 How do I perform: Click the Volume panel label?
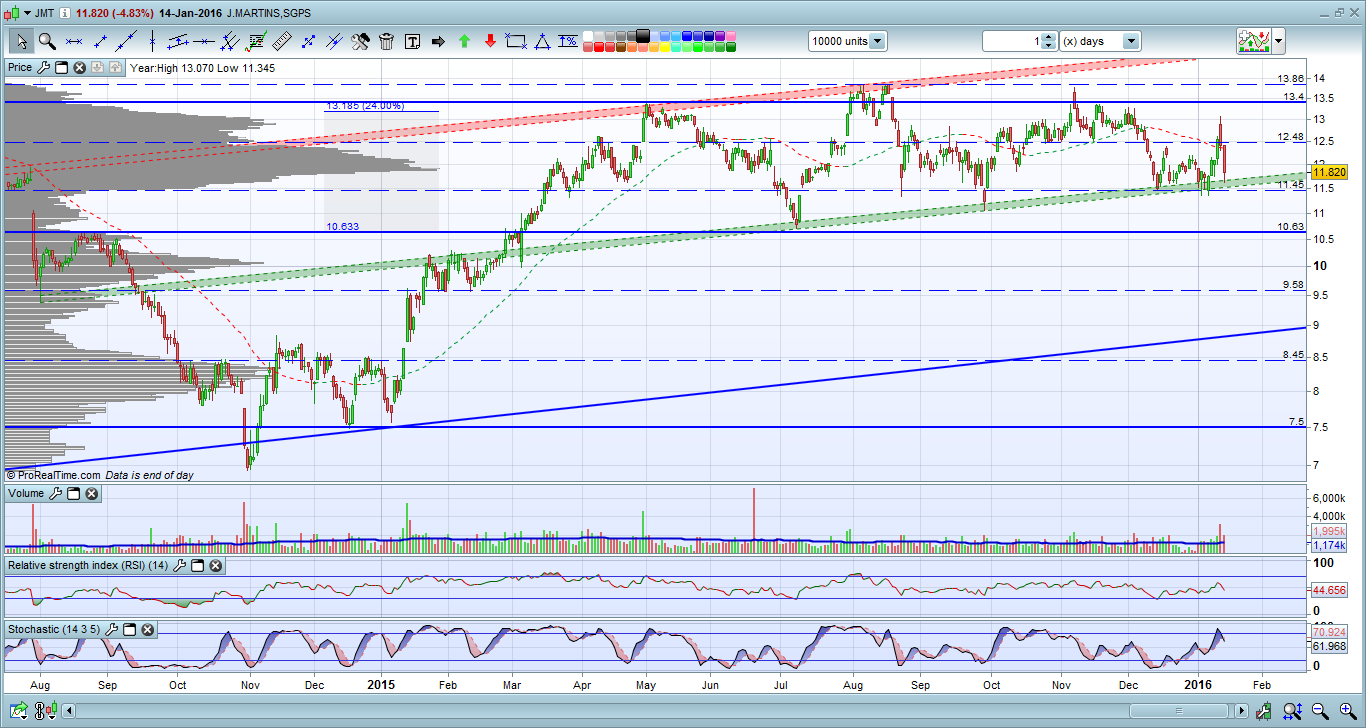(26, 494)
